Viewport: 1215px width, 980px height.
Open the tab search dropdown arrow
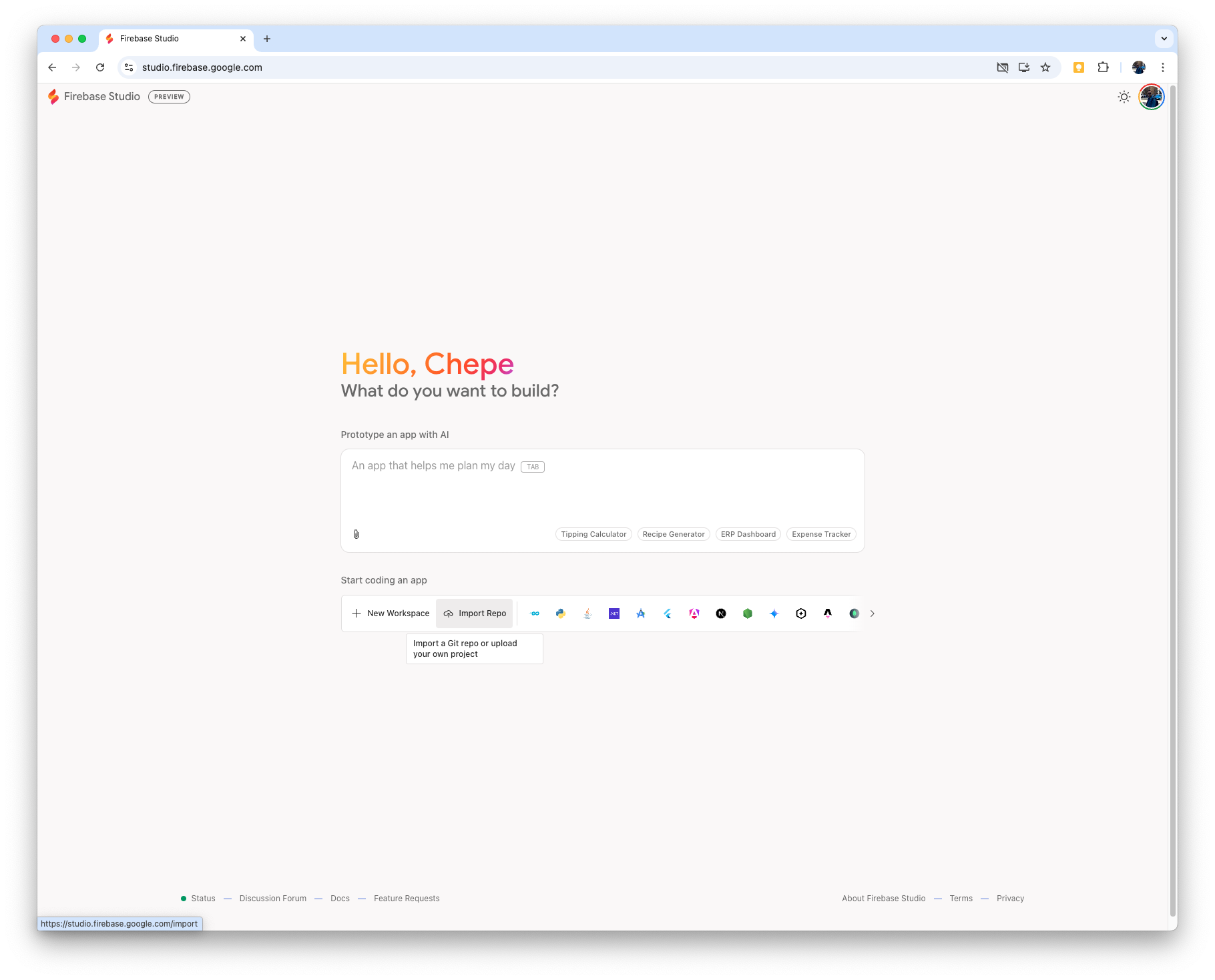click(1164, 39)
